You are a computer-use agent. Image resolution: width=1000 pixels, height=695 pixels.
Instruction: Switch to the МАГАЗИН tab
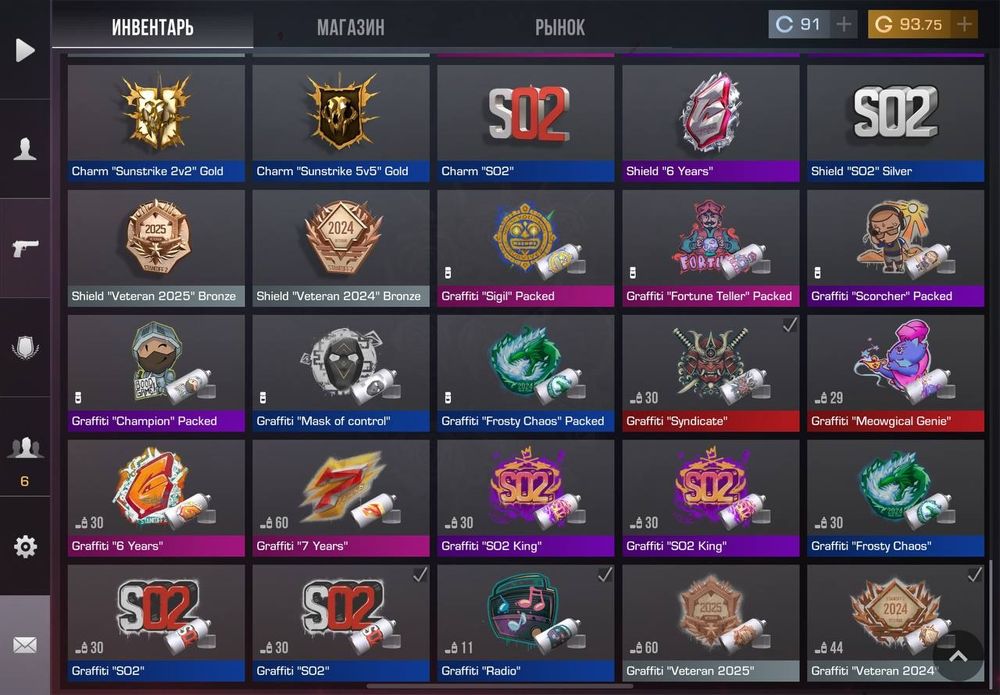351,27
